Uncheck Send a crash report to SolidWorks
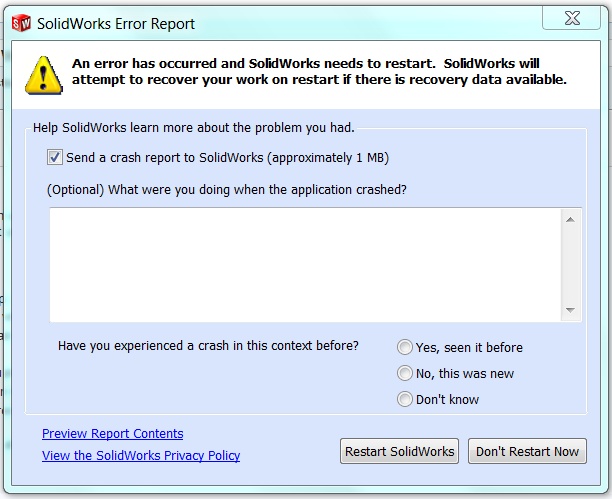This screenshot has height=499, width=612. (55, 157)
